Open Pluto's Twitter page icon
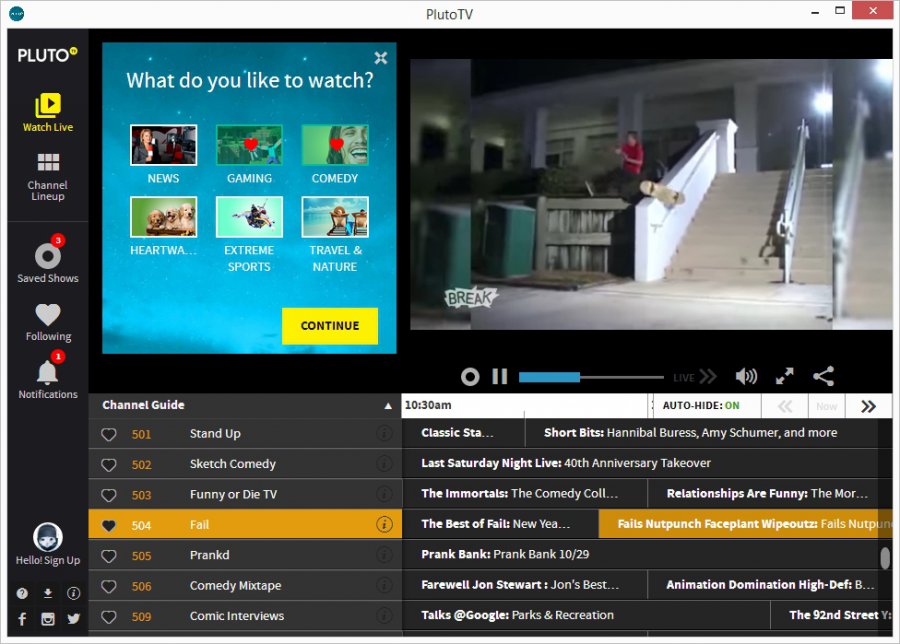Viewport: 900px width, 644px height. pos(73,619)
